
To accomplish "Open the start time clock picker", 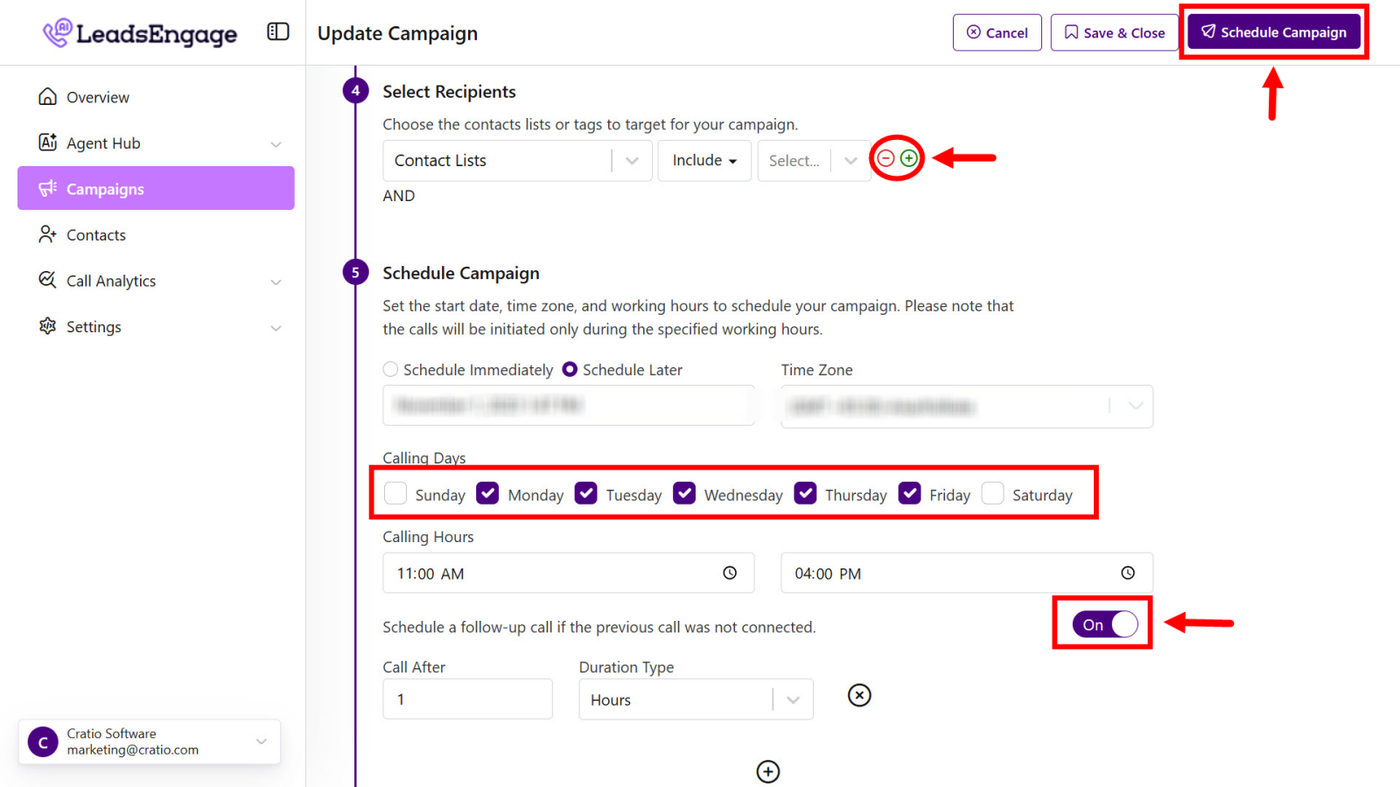I will click(730, 573).
